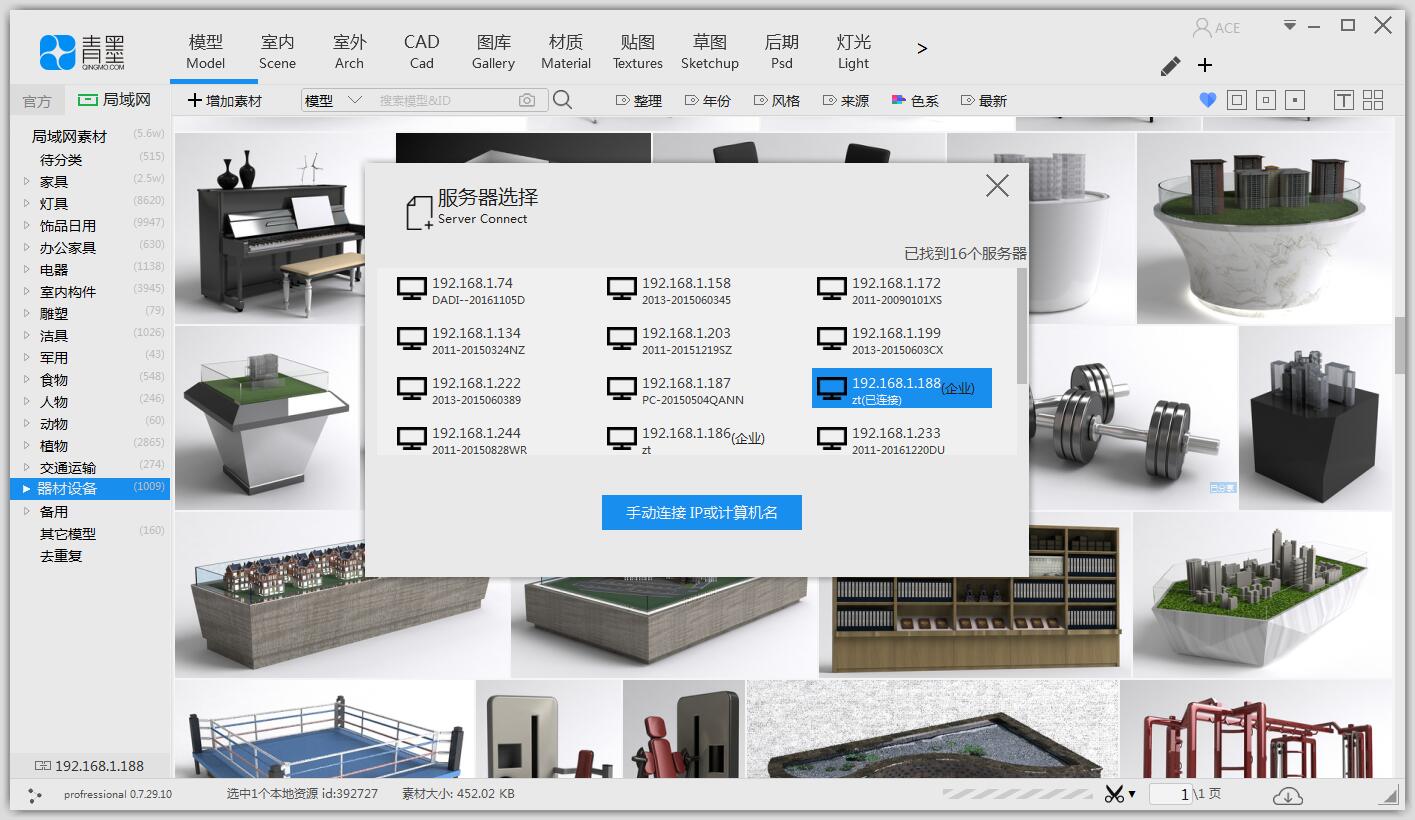1415x820 pixels.
Task: Switch to the 图库 Gallery tab
Action: coord(493,52)
